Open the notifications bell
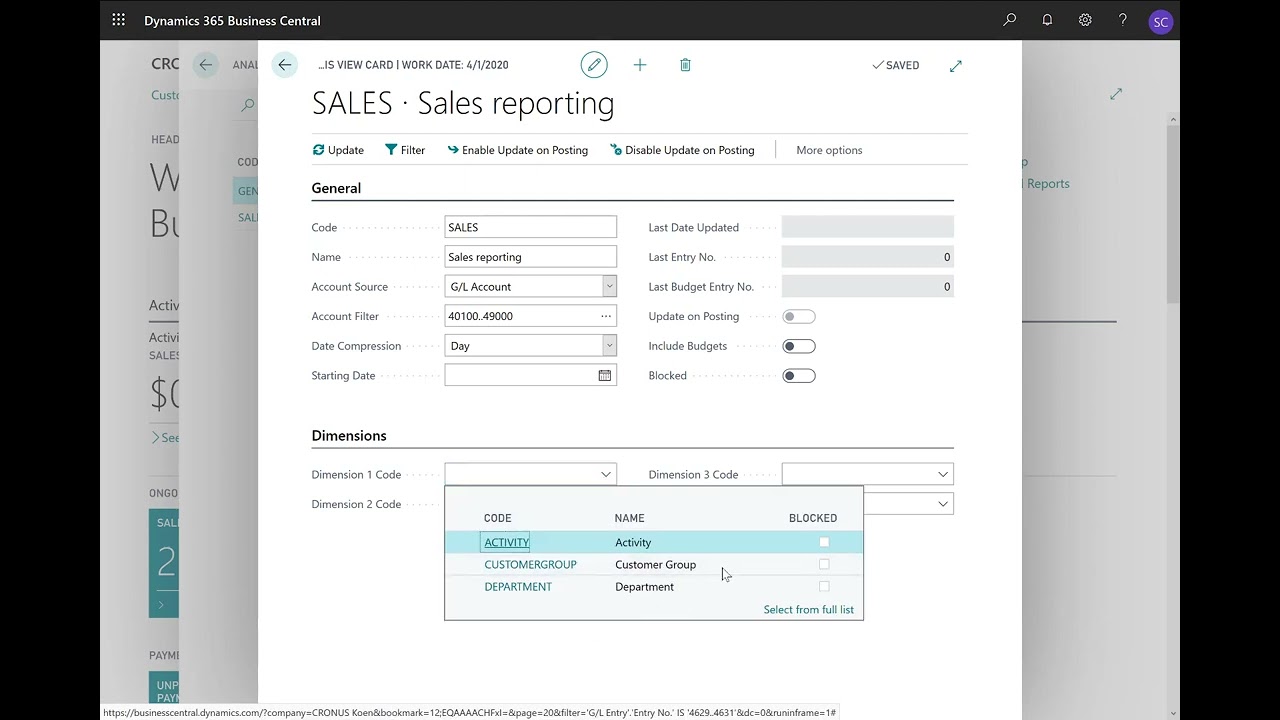1280x720 pixels. click(1047, 20)
